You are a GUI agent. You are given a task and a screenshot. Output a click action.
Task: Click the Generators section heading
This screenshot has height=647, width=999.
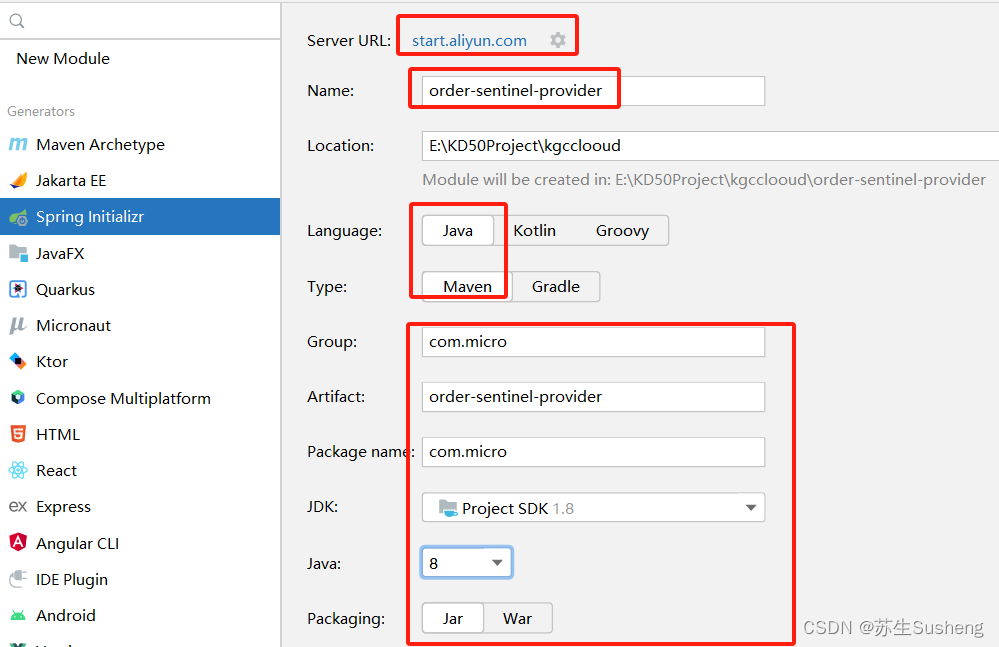point(41,111)
